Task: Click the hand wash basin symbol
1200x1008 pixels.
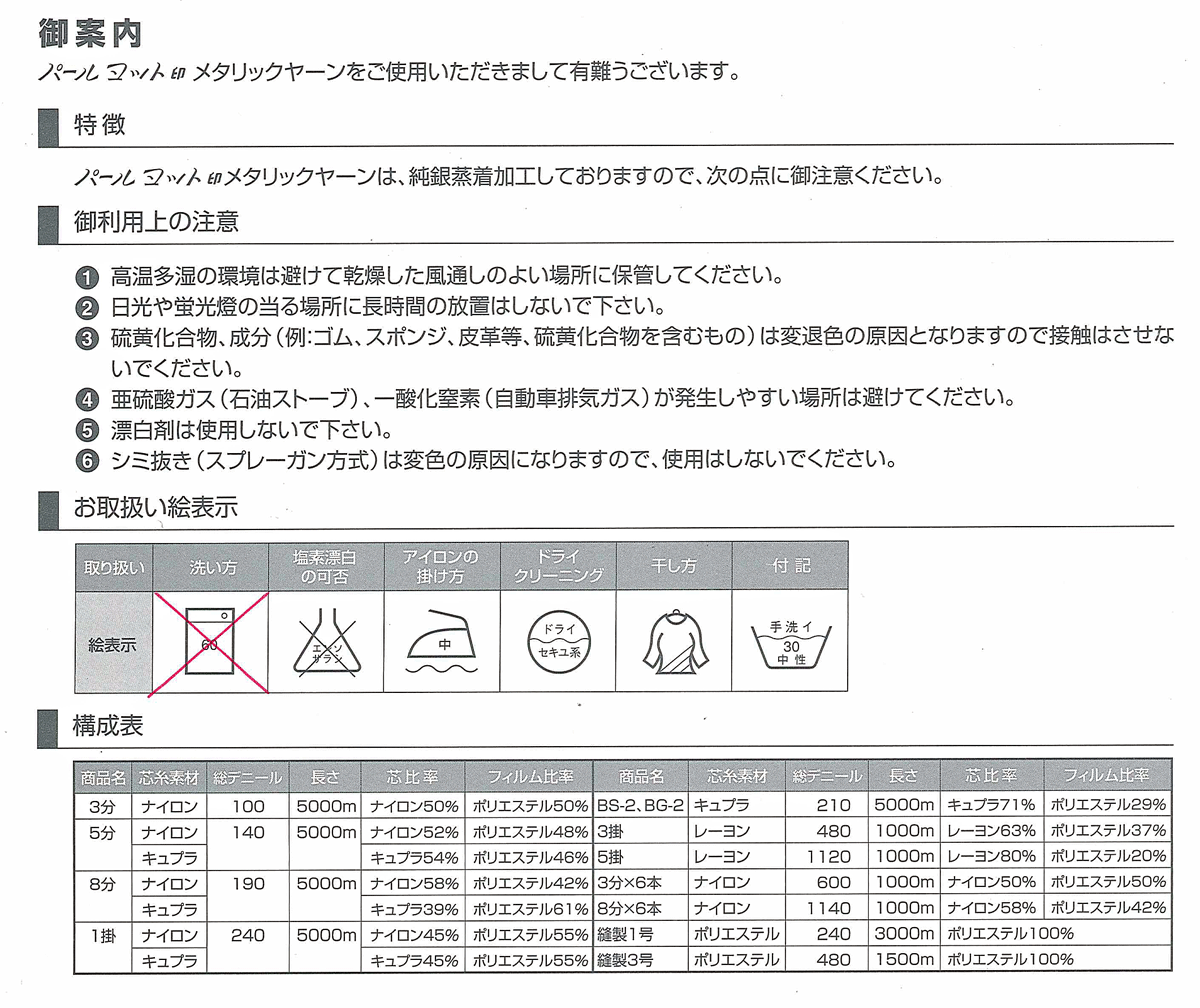Action: click(x=790, y=643)
